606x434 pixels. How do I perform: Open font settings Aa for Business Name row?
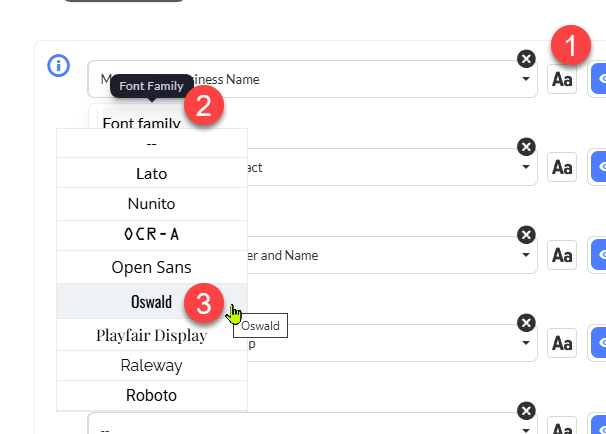pyautogui.click(x=562, y=79)
